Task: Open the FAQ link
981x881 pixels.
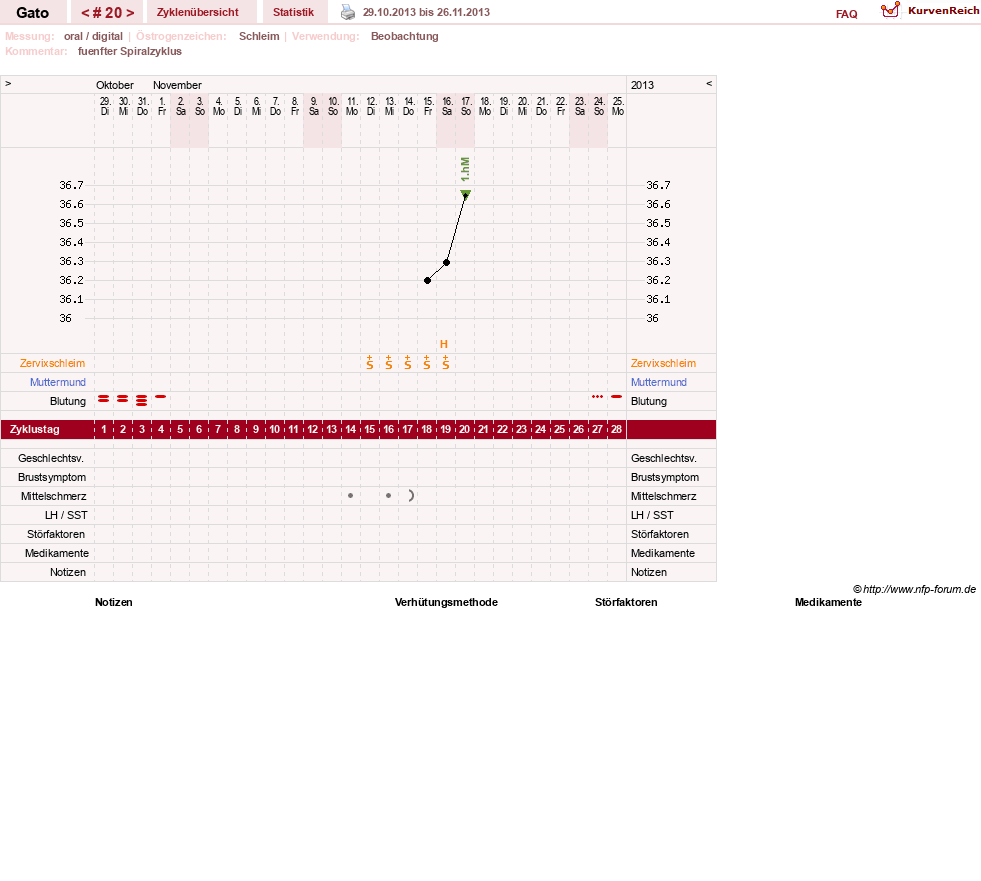Action: [846, 14]
